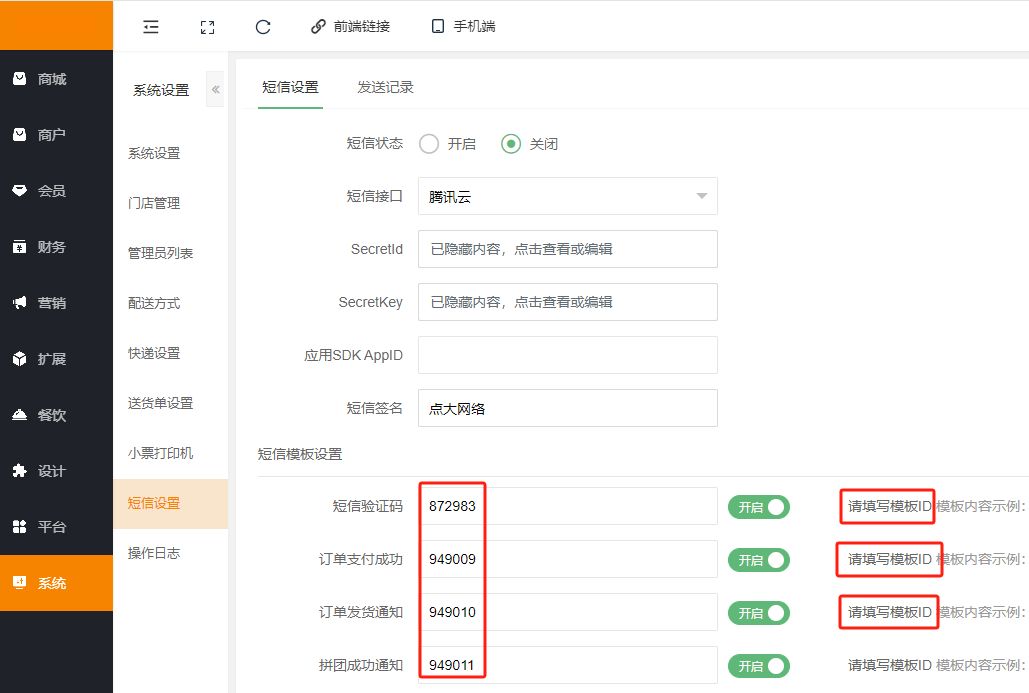Image resolution: width=1029 pixels, height=693 pixels.
Task: Open the 前端链接 link
Action: 349,27
